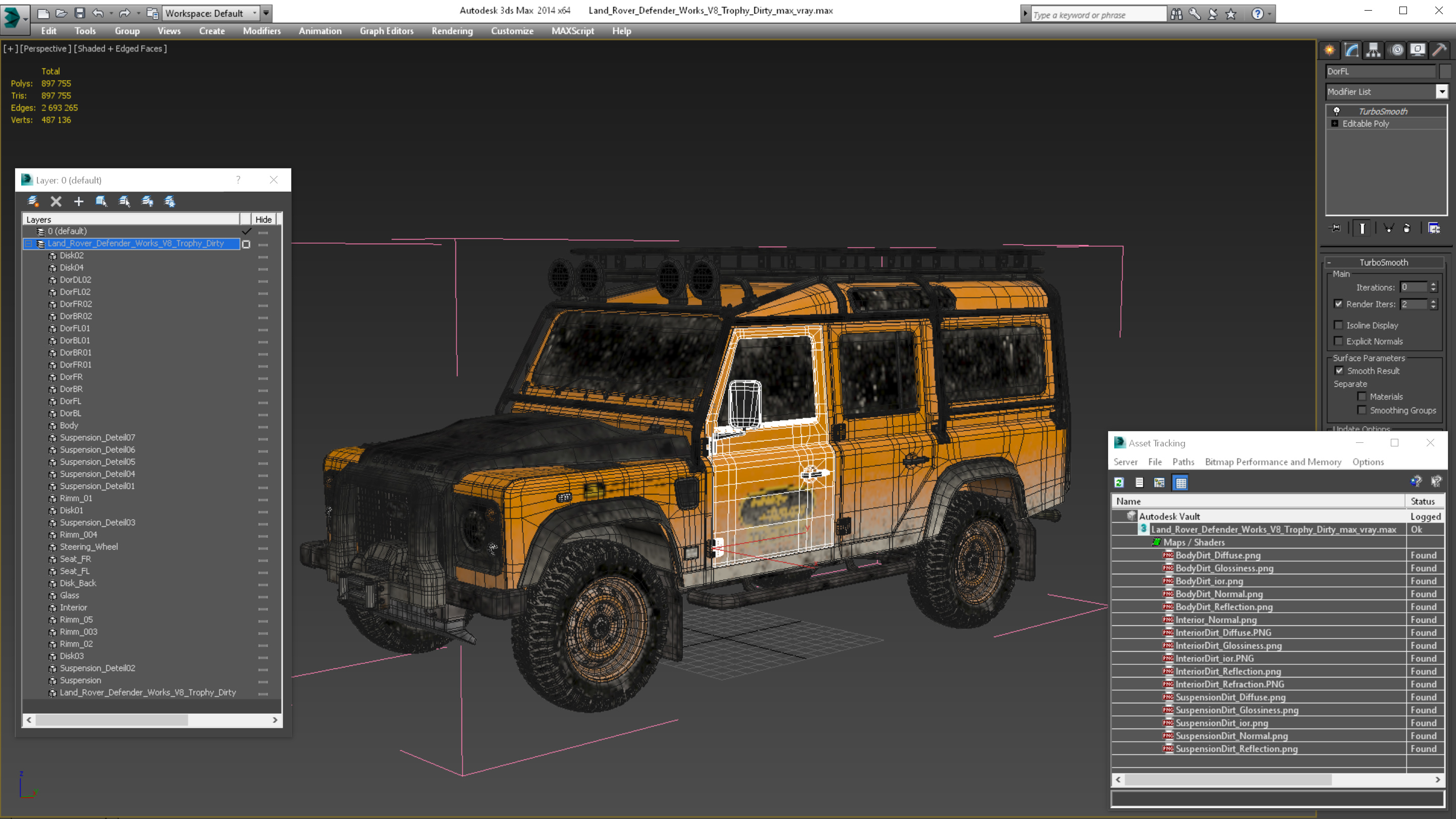Image resolution: width=1456 pixels, height=819 pixels.
Task: Toggle Smooth Result checkbox
Action: (1339, 371)
